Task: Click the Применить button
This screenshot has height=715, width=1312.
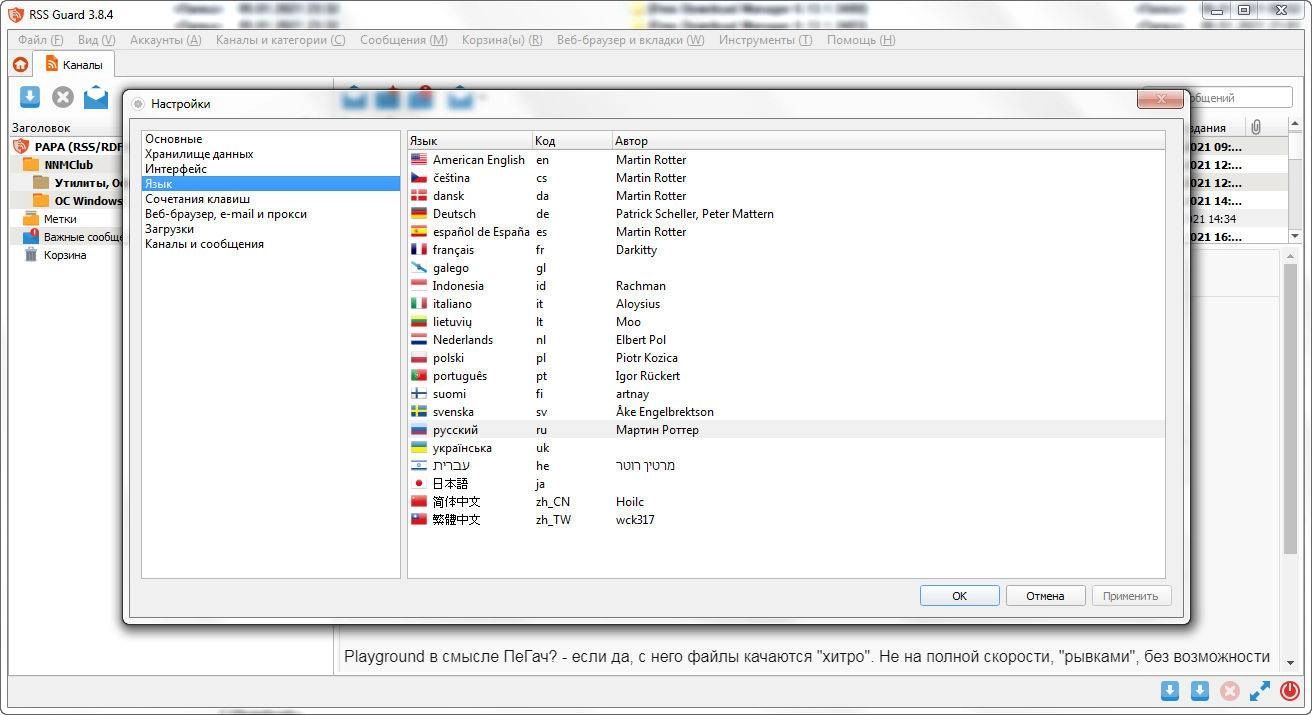Action: [1131, 595]
